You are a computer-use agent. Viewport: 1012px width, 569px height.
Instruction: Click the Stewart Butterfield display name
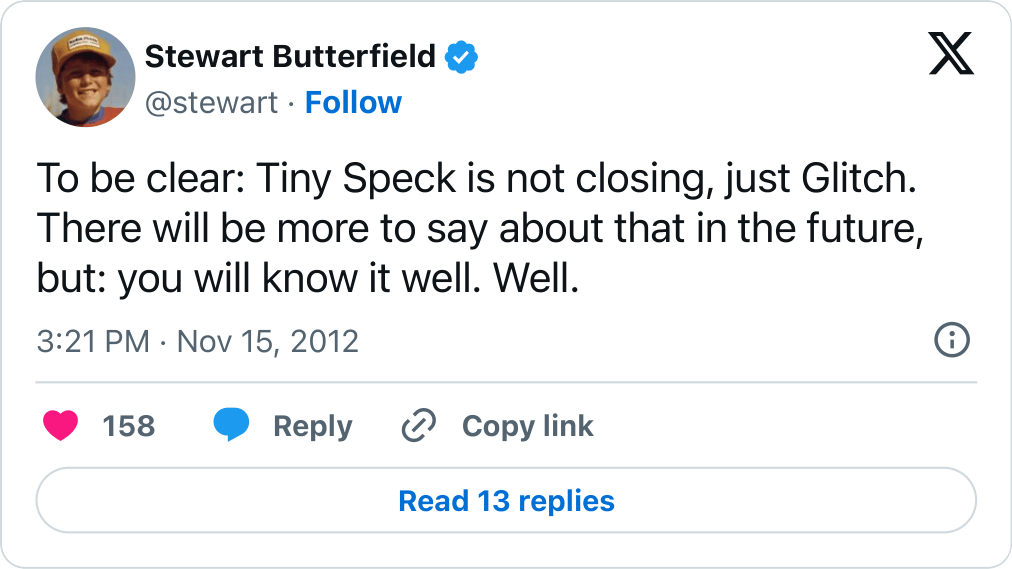pos(290,57)
